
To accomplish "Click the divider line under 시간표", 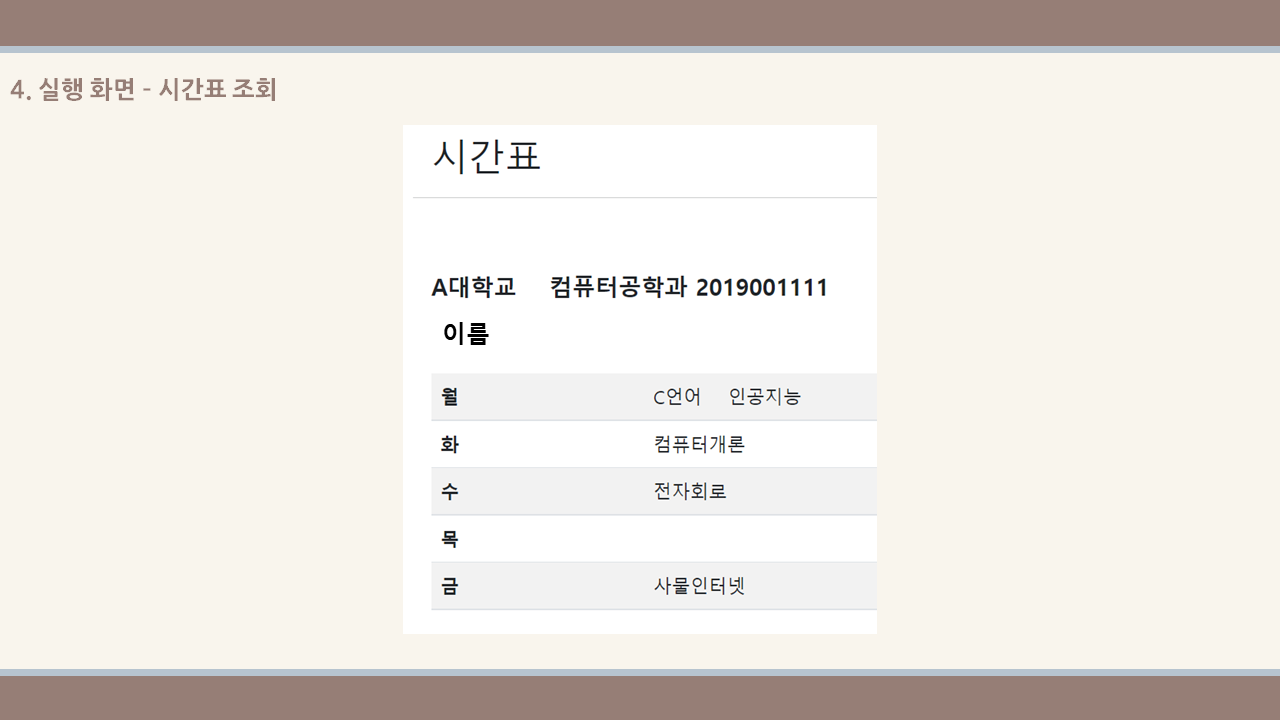I will coord(645,199).
